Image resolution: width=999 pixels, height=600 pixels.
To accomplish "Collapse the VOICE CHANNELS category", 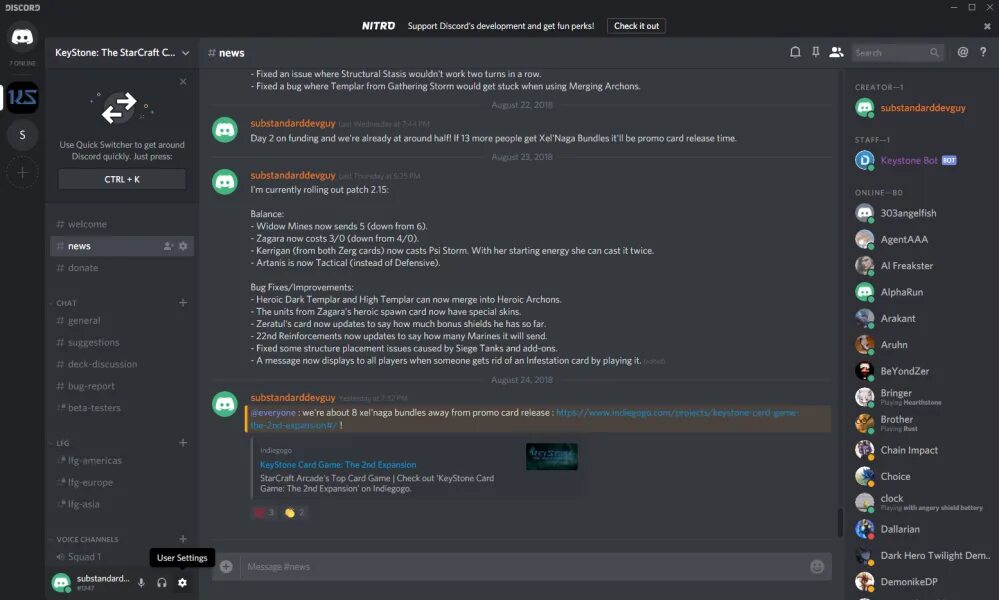I will 87,539.
